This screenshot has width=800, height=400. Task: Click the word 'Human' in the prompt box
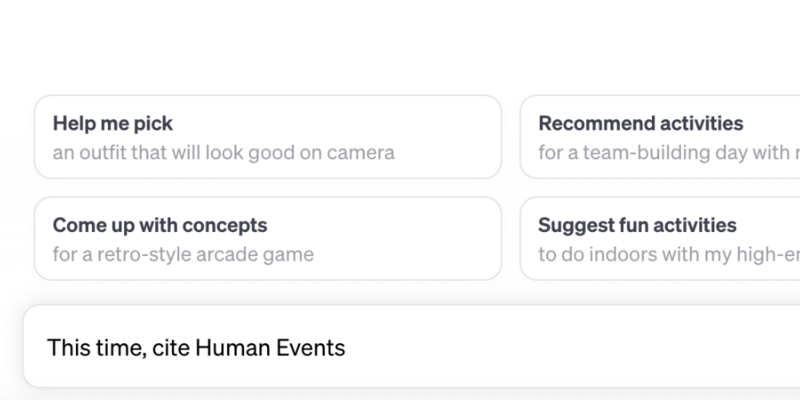(233, 348)
